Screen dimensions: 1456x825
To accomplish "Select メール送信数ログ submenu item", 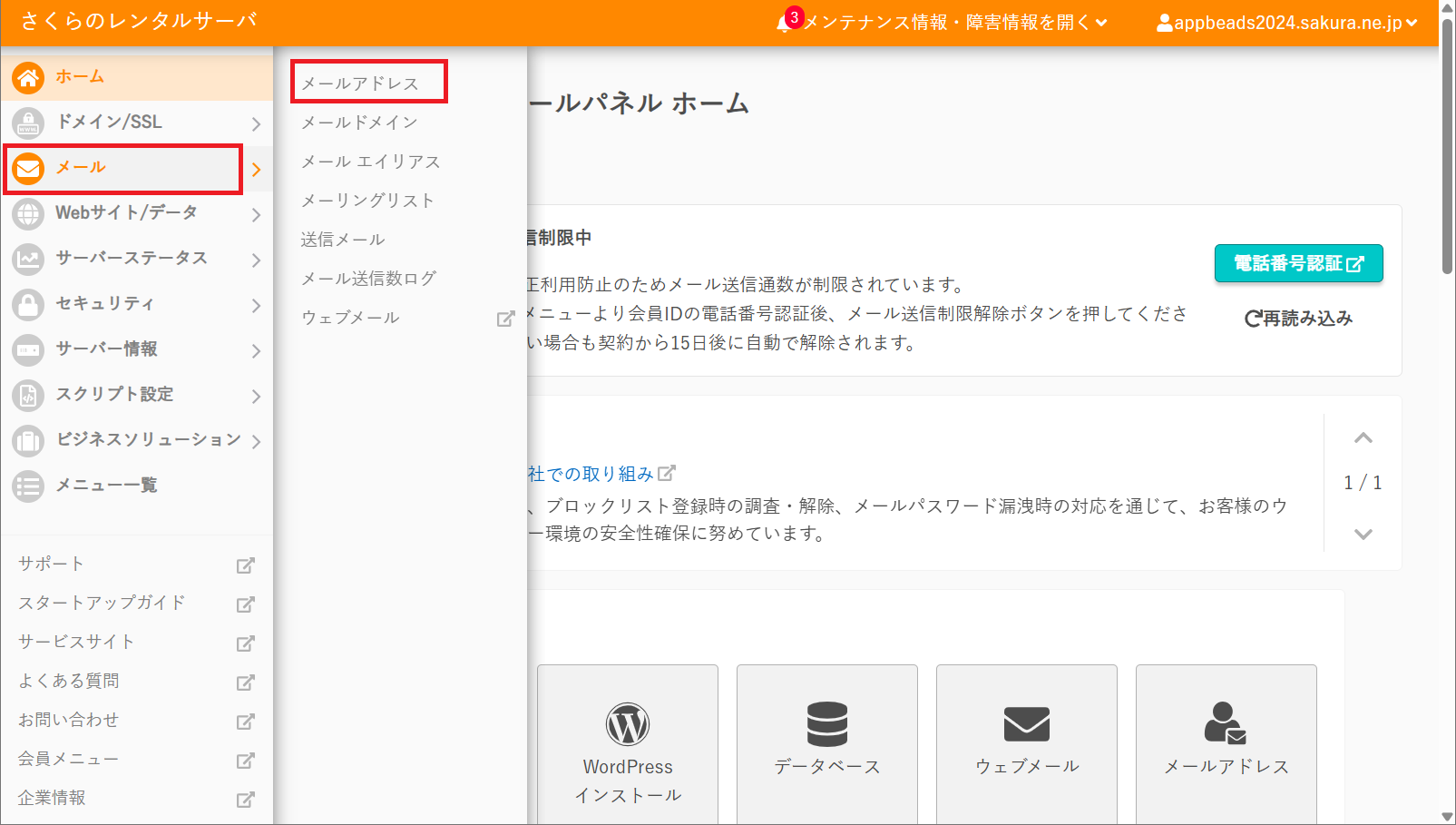I will click(x=368, y=279).
